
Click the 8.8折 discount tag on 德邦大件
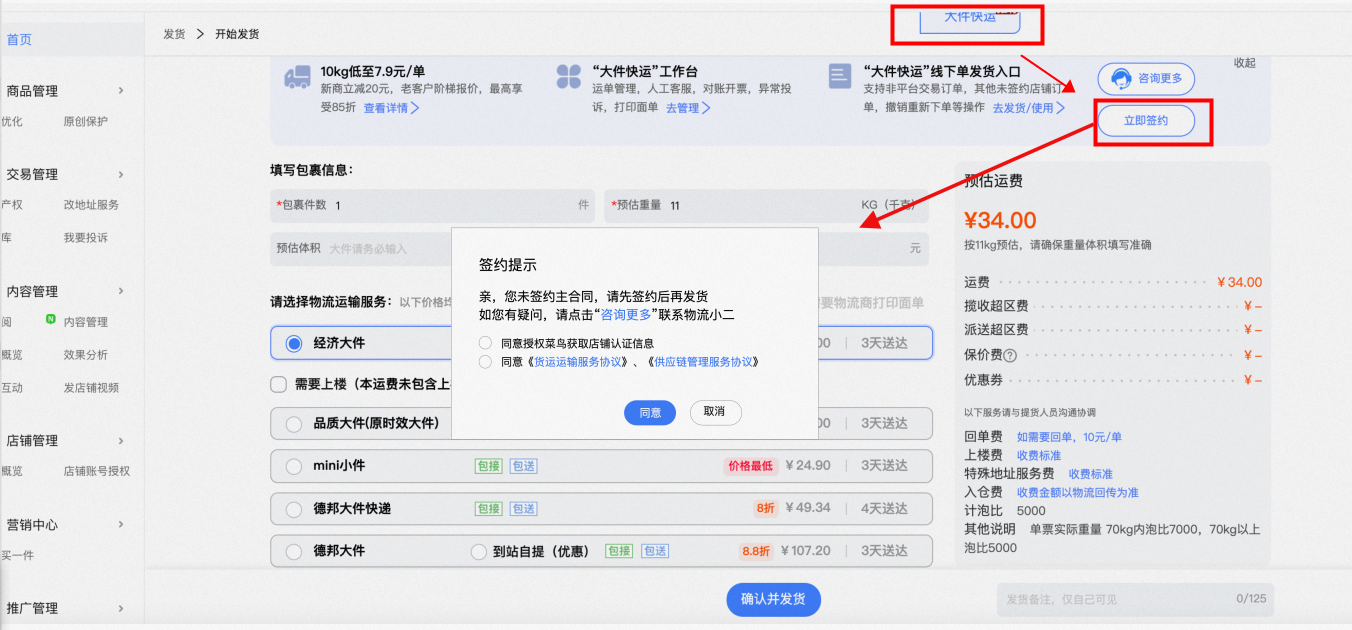click(x=755, y=551)
